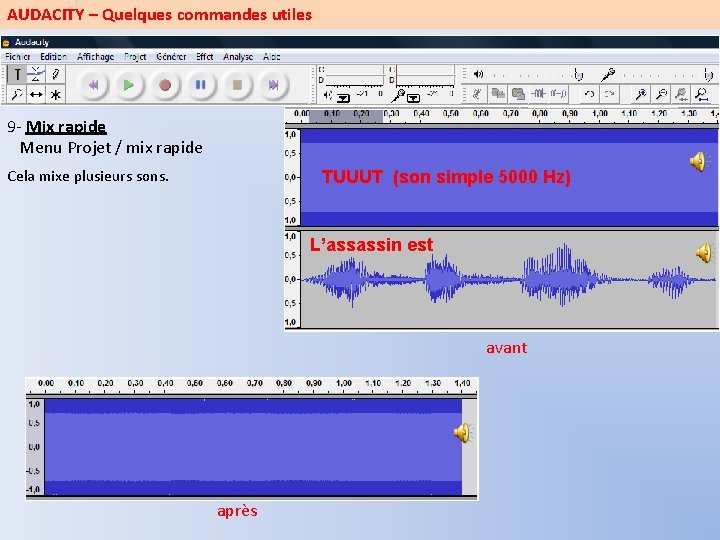Click the L'assassin est voice waveform
This screenshot has width=720, height=540.
pos(509,279)
